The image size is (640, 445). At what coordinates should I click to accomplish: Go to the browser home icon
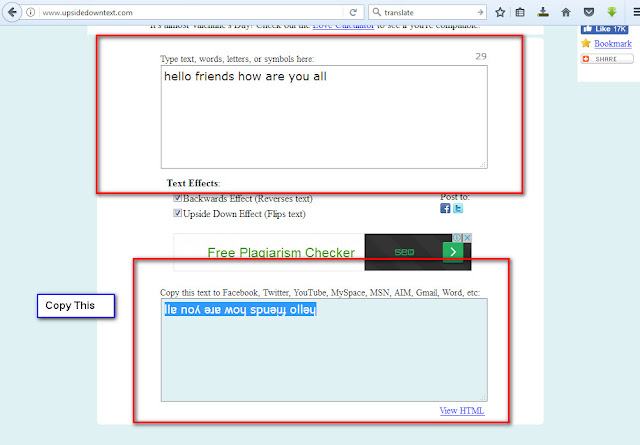[566, 12]
